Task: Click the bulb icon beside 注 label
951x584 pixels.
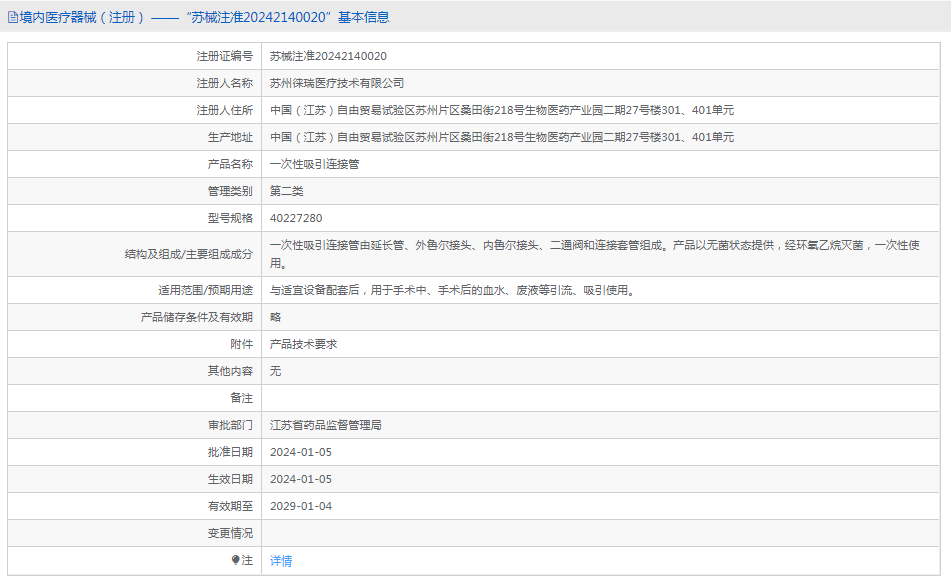Action: point(235,560)
